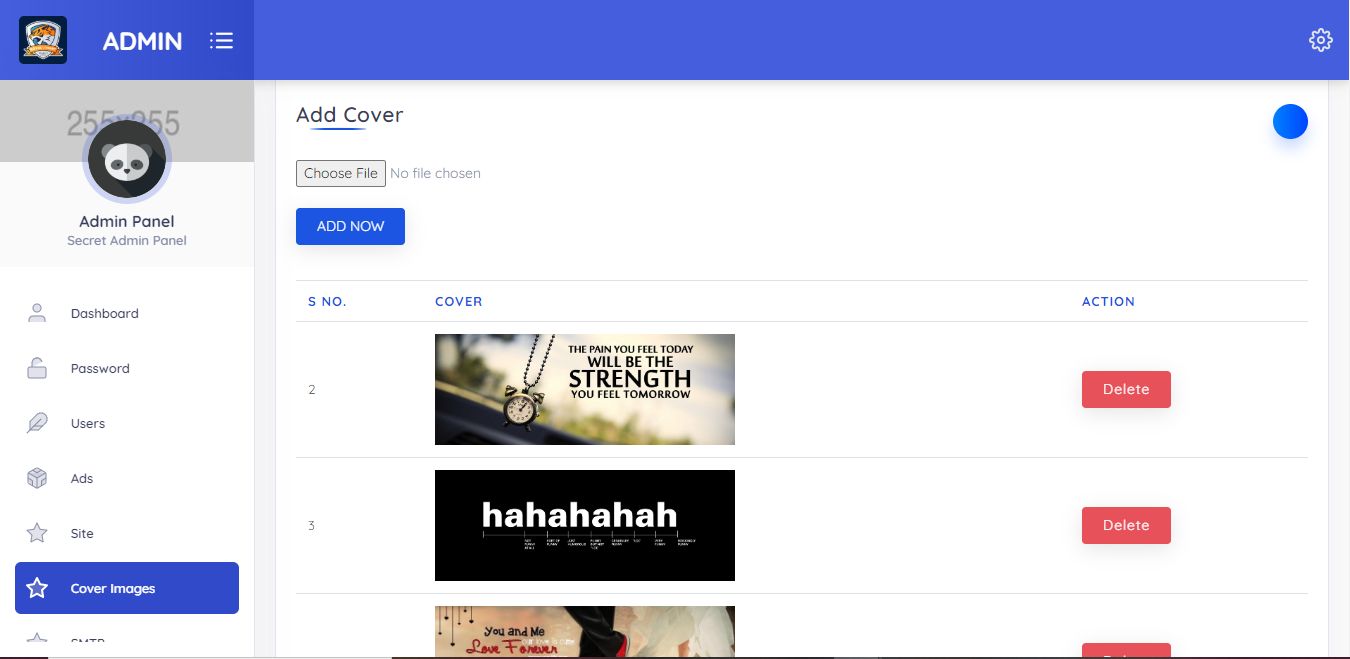Toggle sidebar with the menu list icon

(x=221, y=40)
